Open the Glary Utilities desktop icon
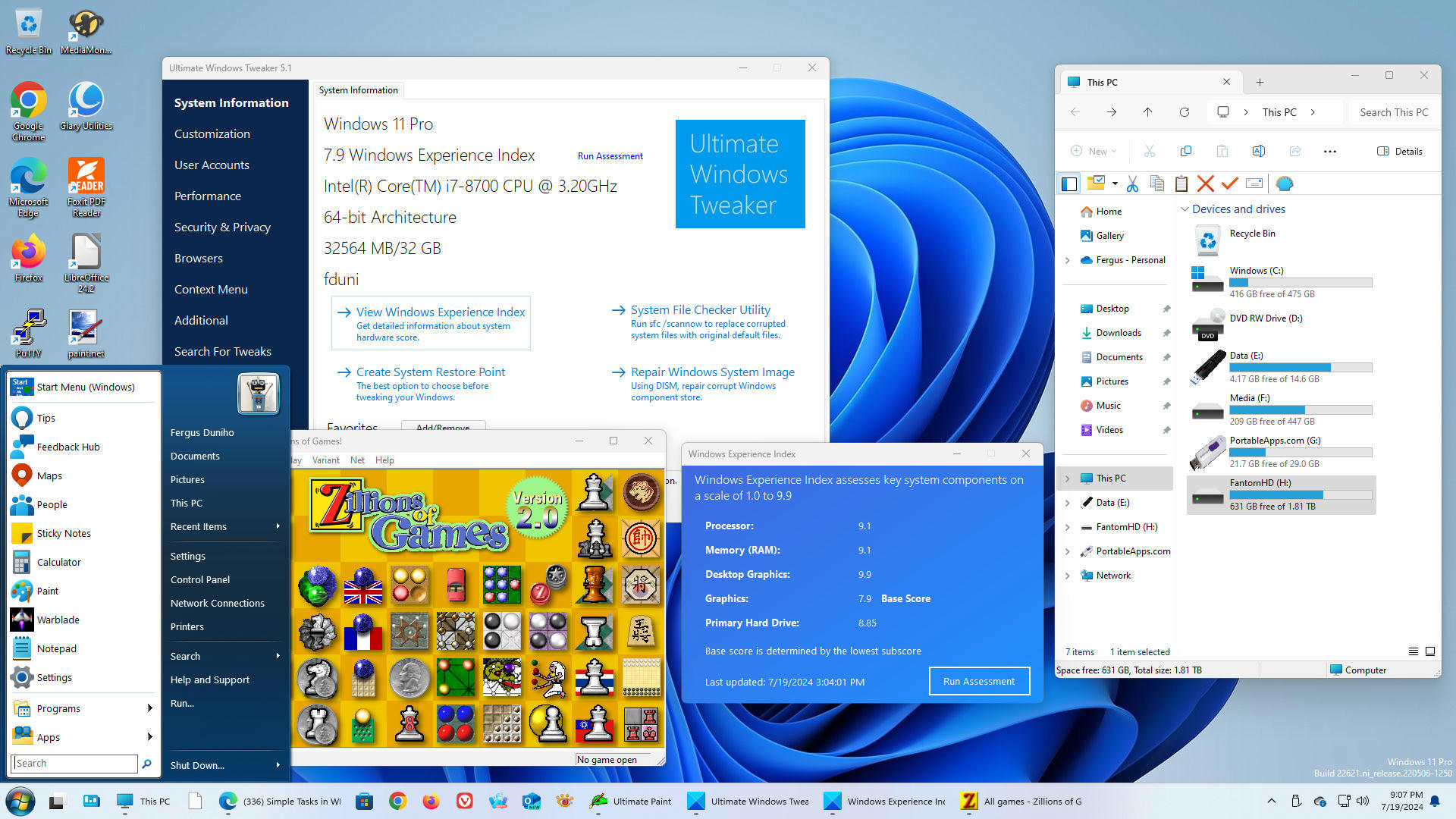 86,106
